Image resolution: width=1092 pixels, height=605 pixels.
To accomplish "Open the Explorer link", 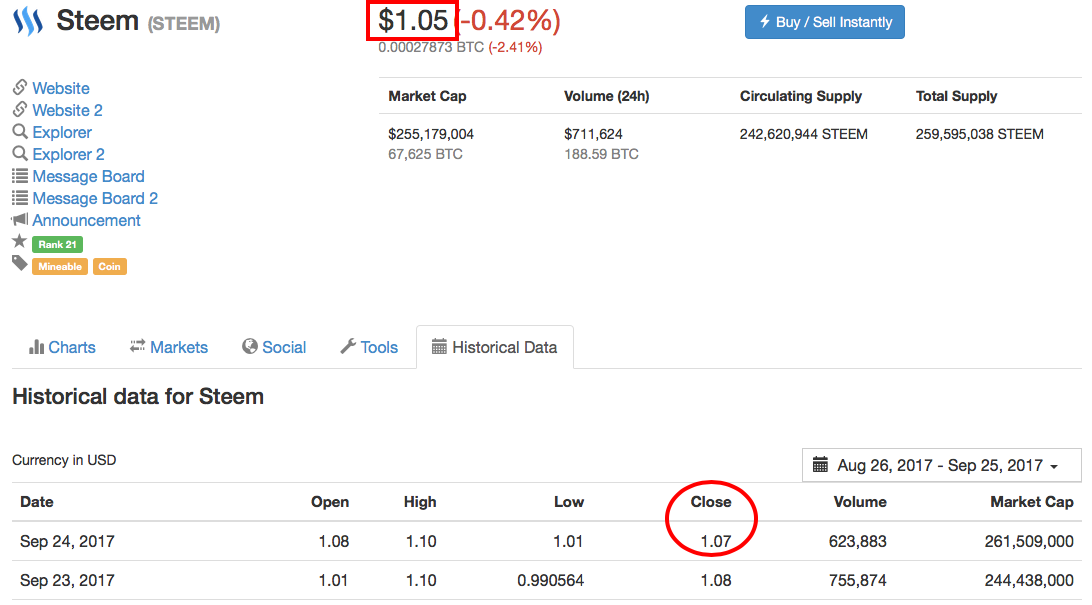I will pyautogui.click(x=62, y=132).
